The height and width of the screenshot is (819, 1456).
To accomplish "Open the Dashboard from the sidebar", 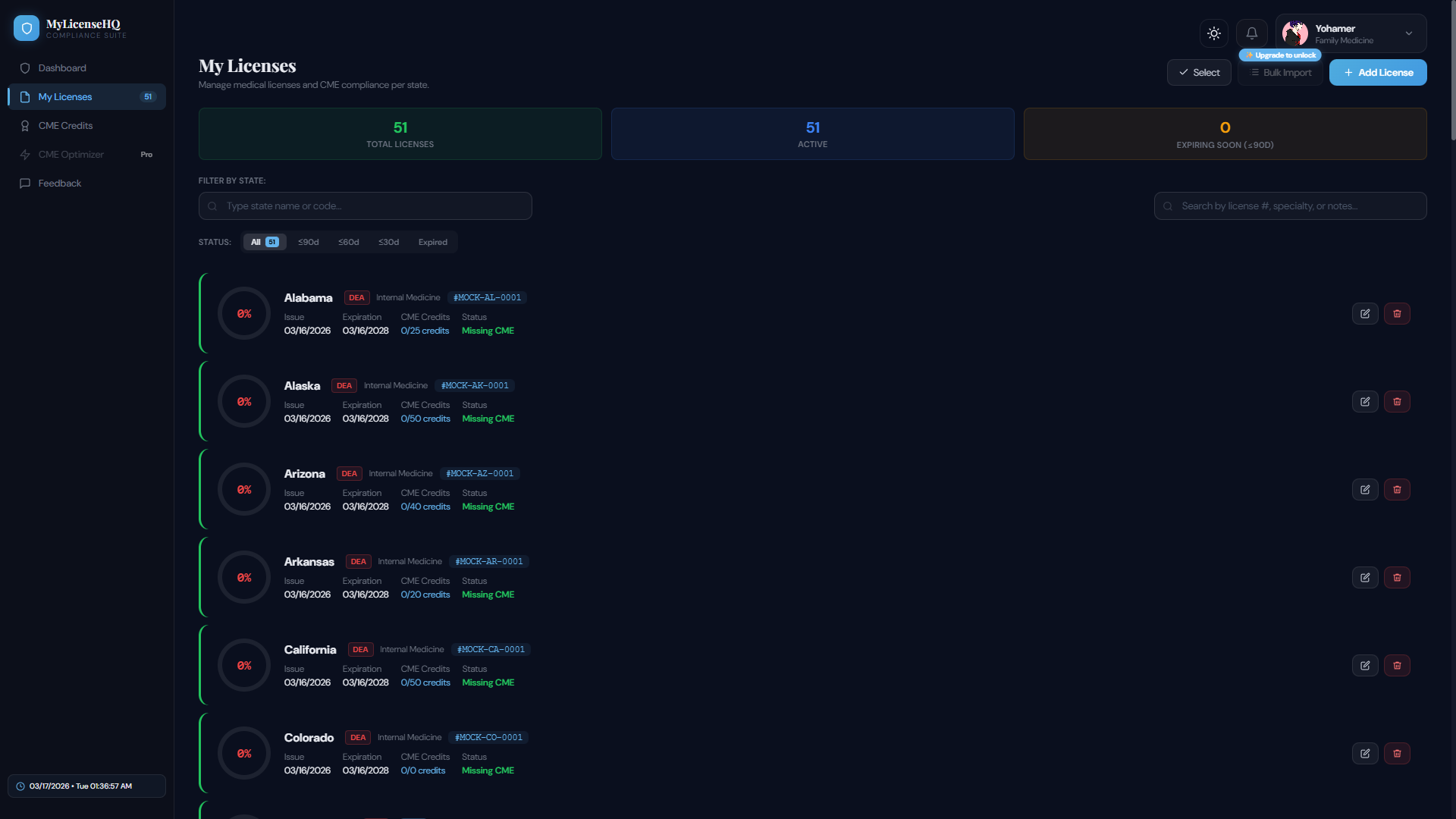I will pyautogui.click(x=62, y=67).
